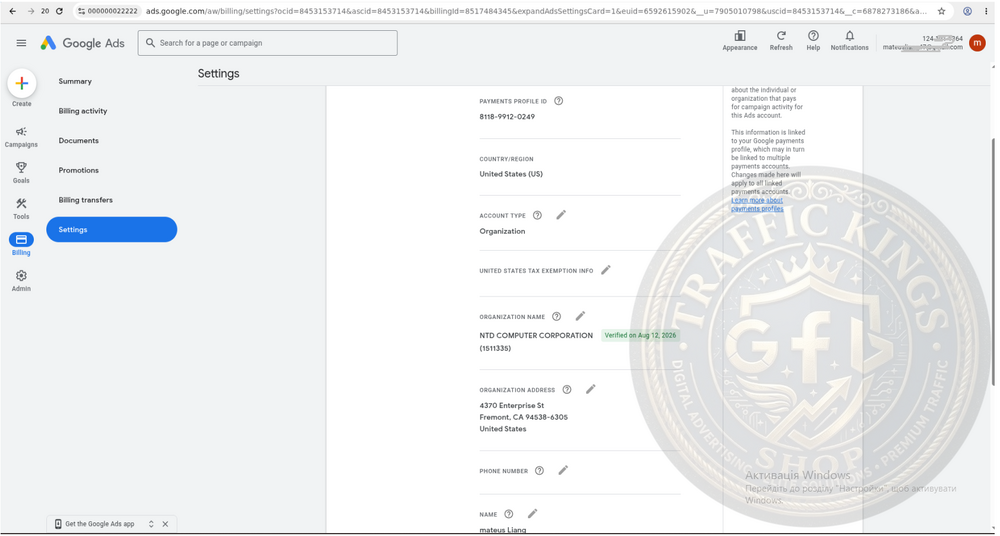Screen dimensions: 1000x536
Task: Show help for Name field
Action: (x=509, y=514)
